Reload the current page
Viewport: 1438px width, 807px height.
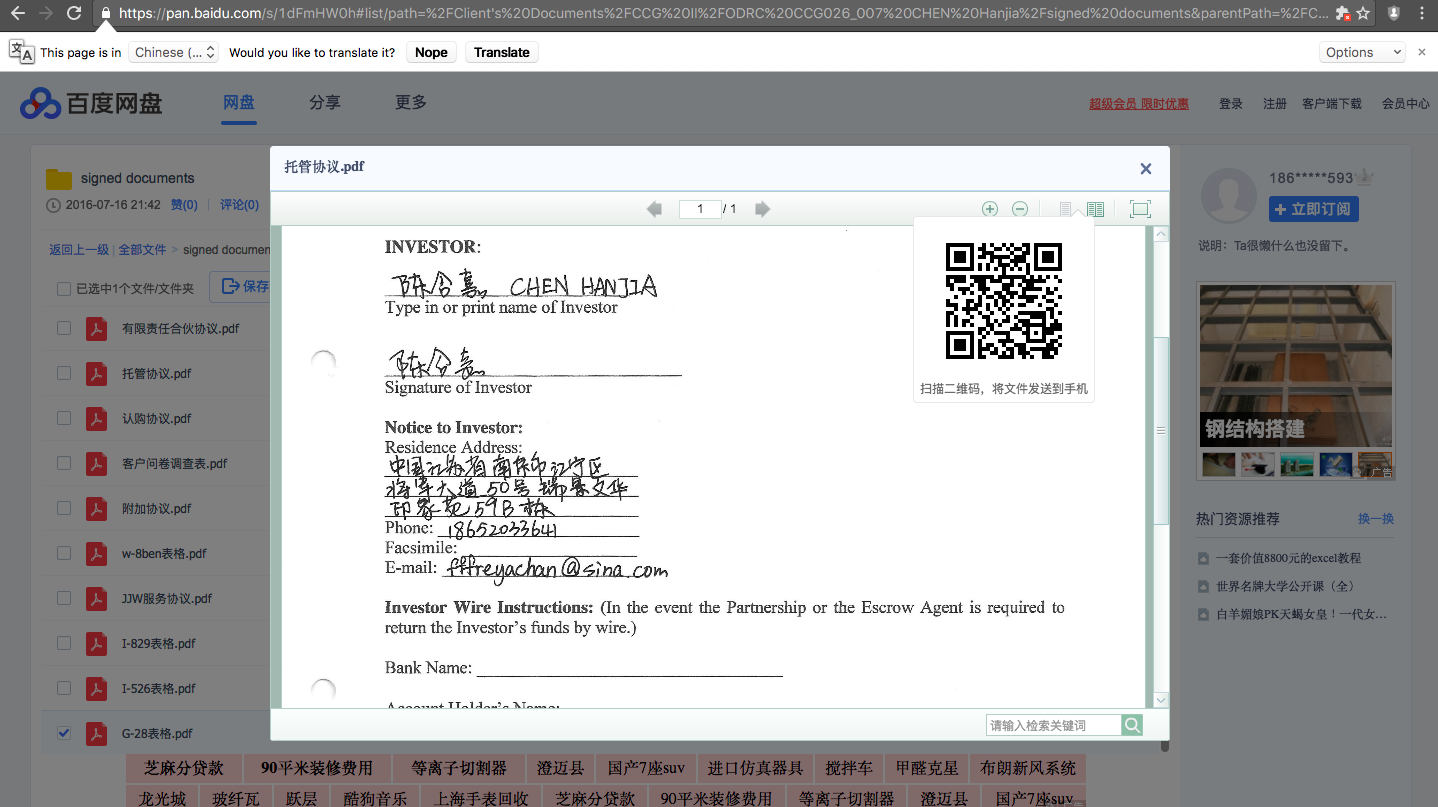[x=74, y=14]
